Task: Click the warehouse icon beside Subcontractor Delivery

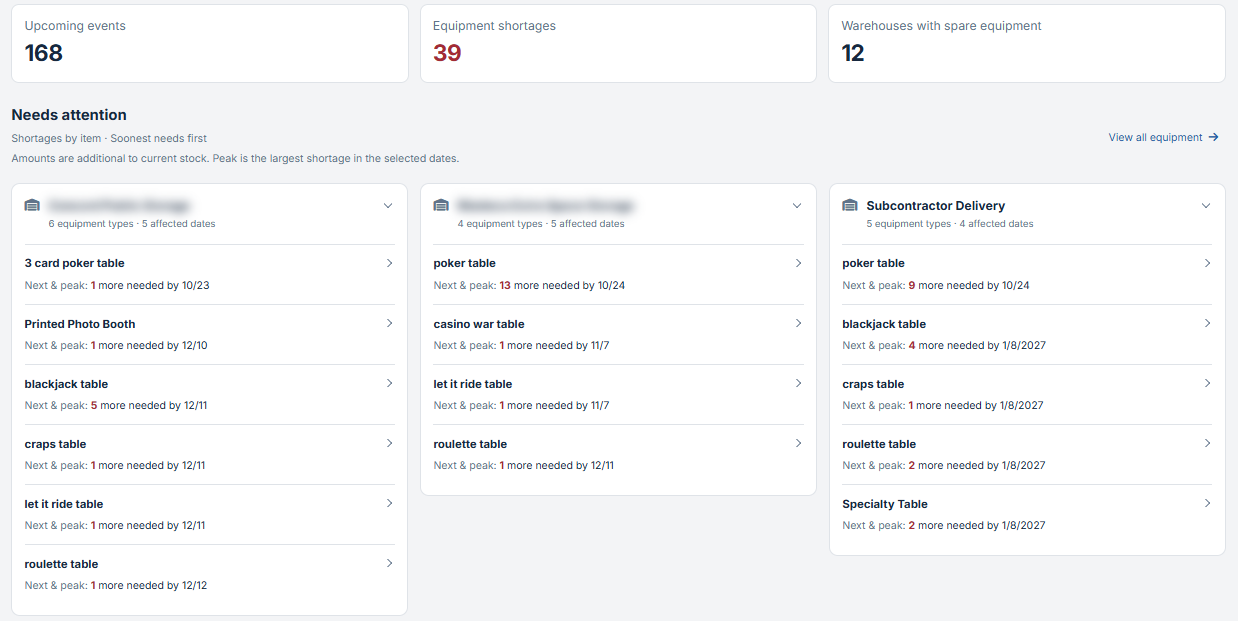Action: [850, 206]
